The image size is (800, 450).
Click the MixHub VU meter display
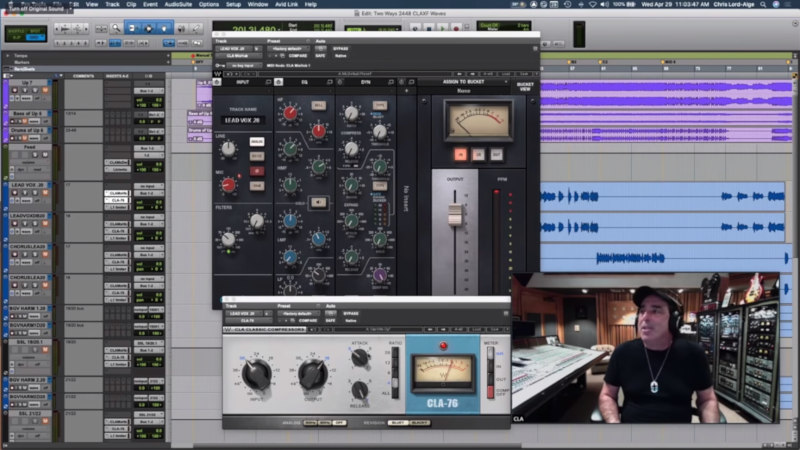(478, 120)
